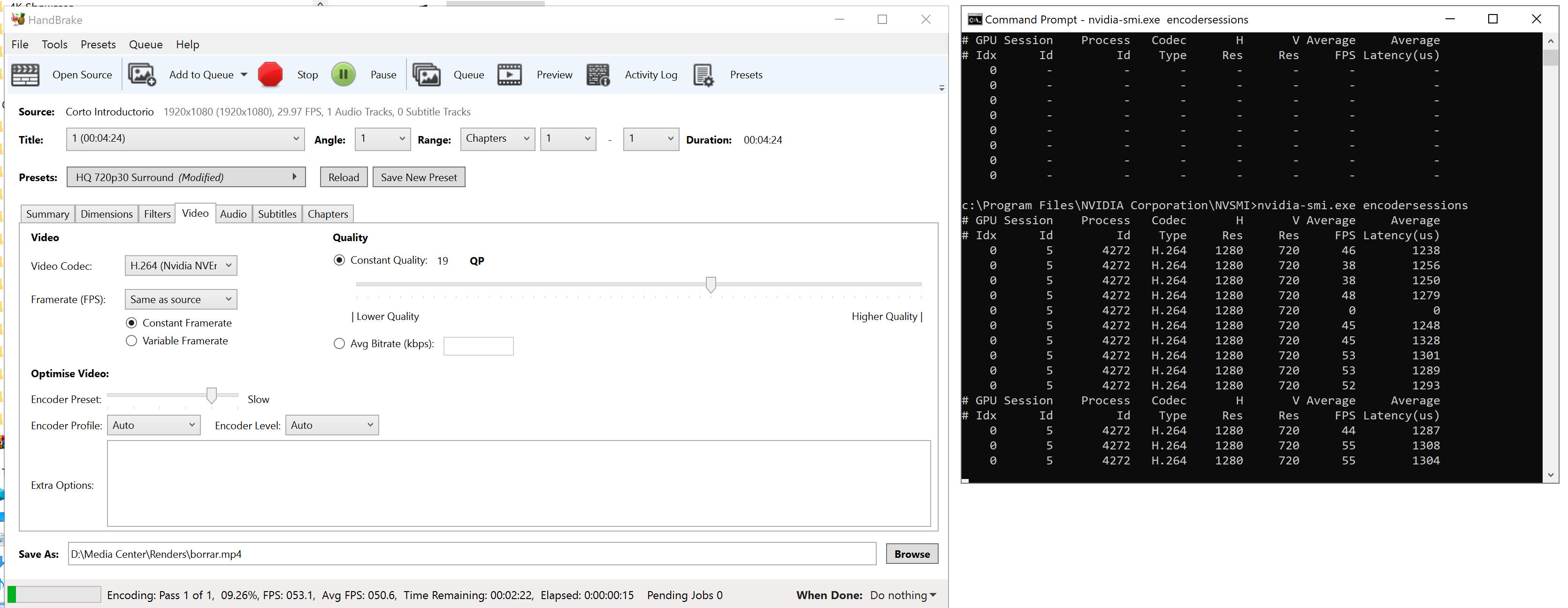Open the Encoder Profile dropdown
The width and height of the screenshot is (1568, 608).
[153, 426]
